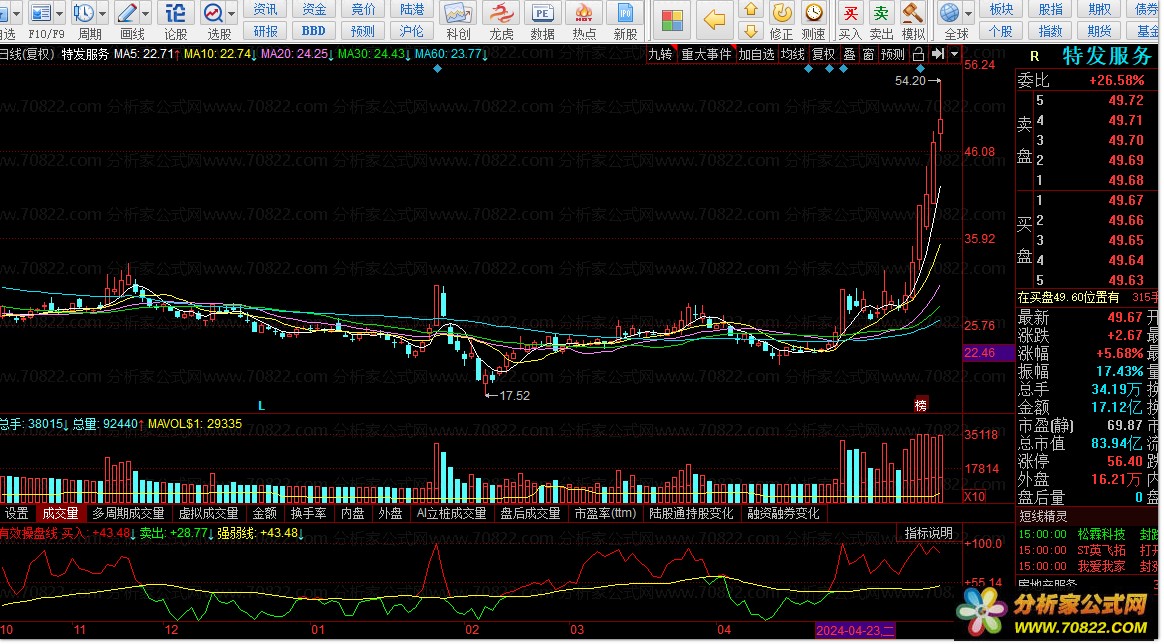Click the 竞价 auction button
The height and width of the screenshot is (644, 1164).
point(363,9)
